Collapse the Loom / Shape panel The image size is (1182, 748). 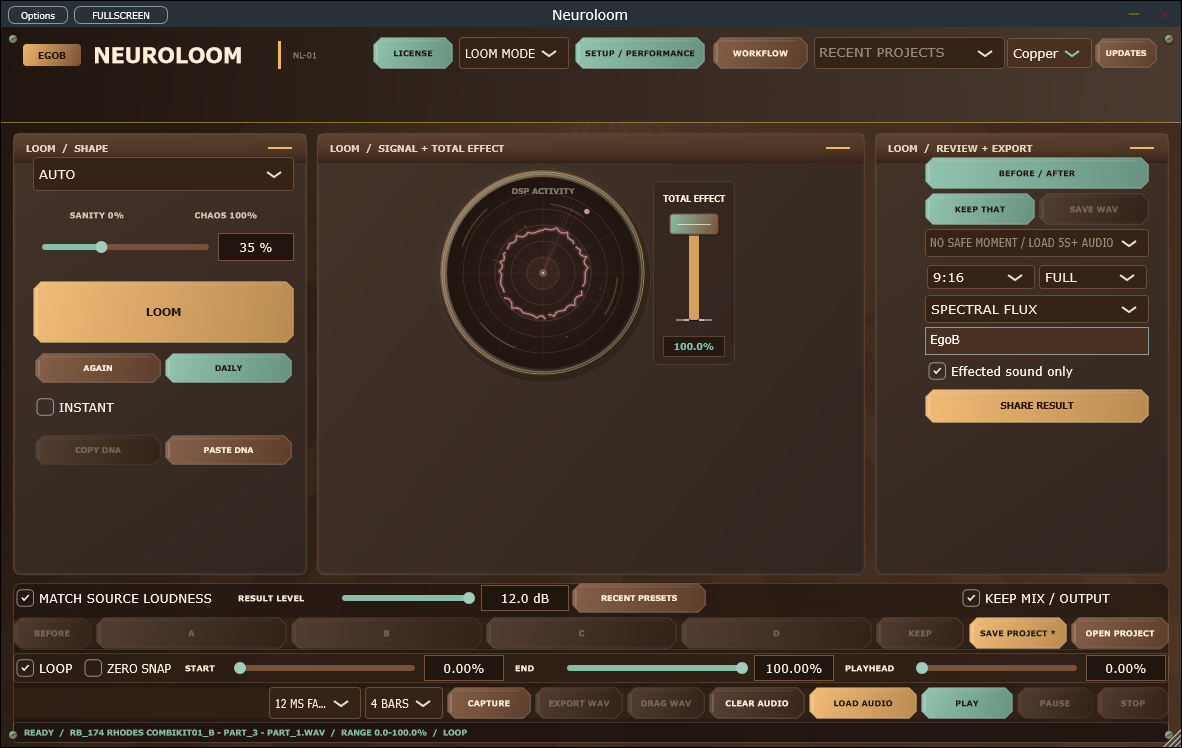280,148
